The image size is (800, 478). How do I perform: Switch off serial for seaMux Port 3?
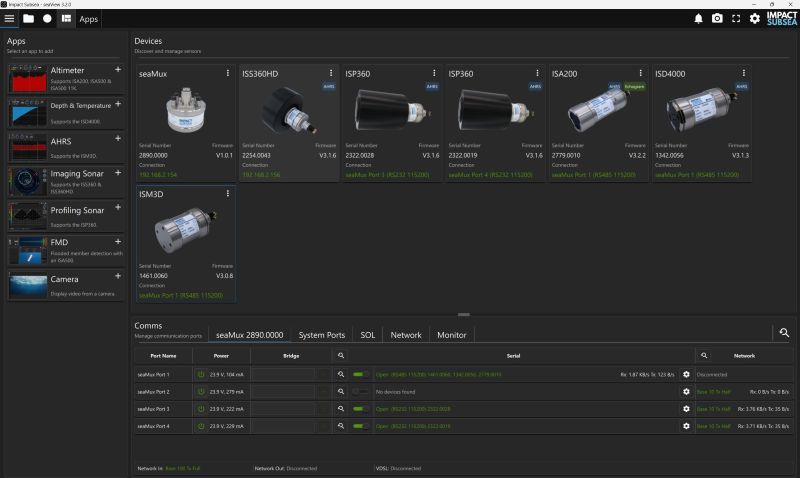click(361, 409)
